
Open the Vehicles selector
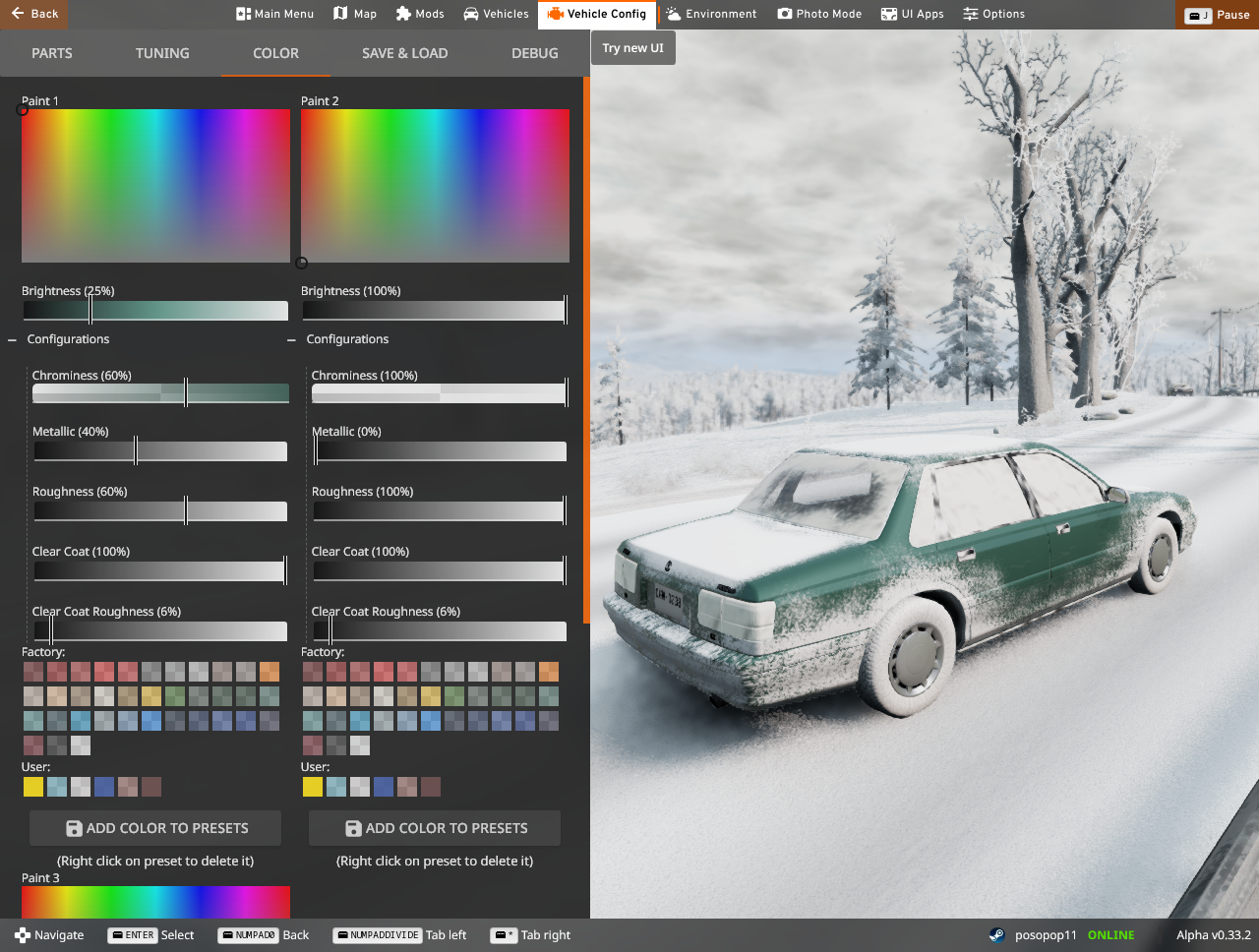tap(496, 14)
